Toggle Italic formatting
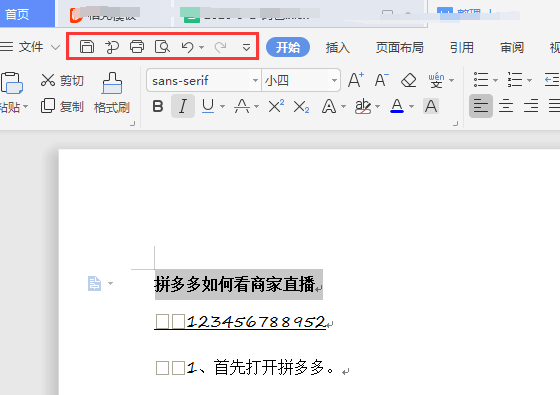 click(x=182, y=106)
